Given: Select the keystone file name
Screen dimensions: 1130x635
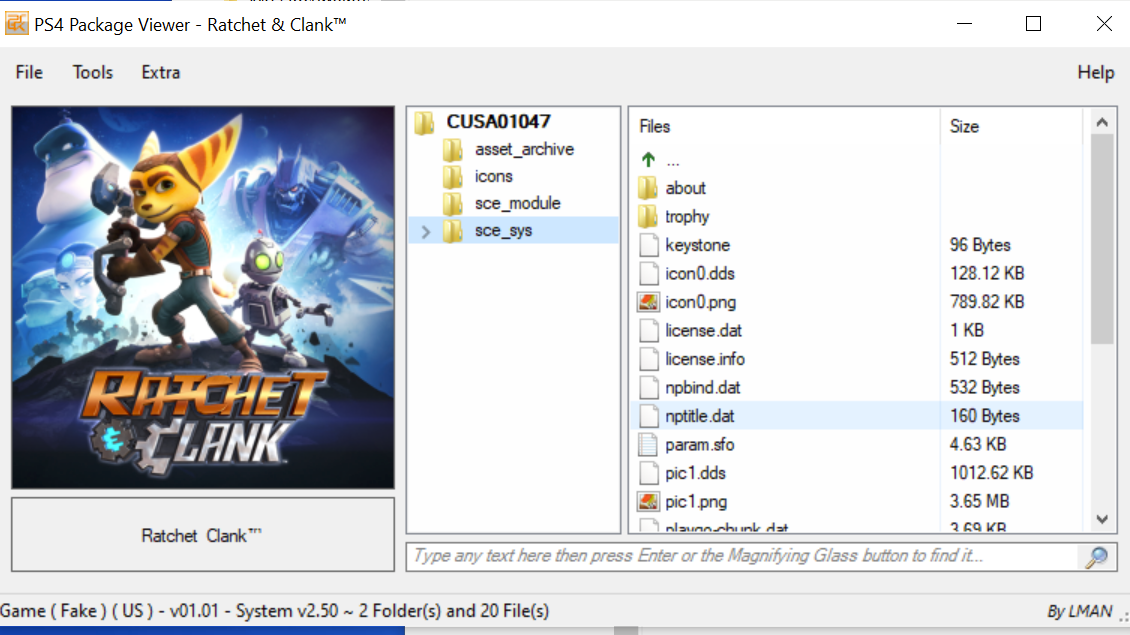Looking at the screenshot, I should 697,245.
